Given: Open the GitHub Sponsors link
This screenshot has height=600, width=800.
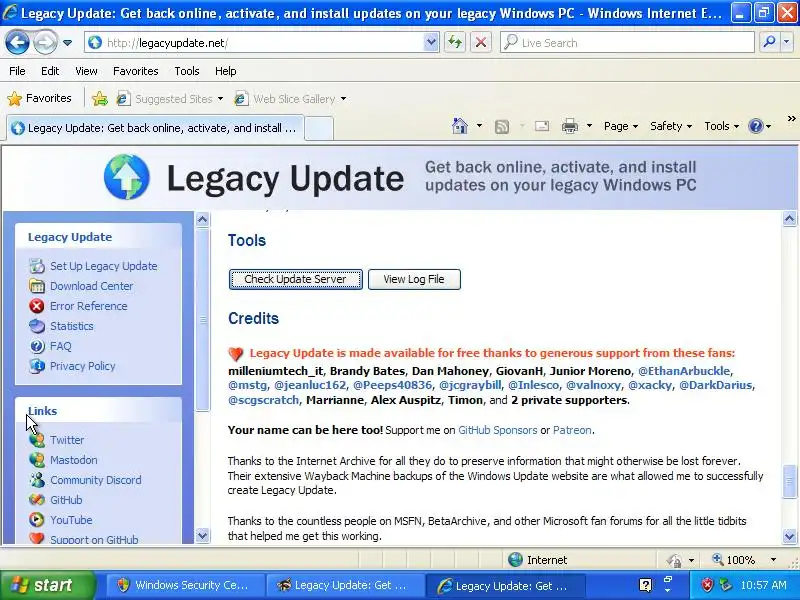Looking at the screenshot, I should coord(497,430).
